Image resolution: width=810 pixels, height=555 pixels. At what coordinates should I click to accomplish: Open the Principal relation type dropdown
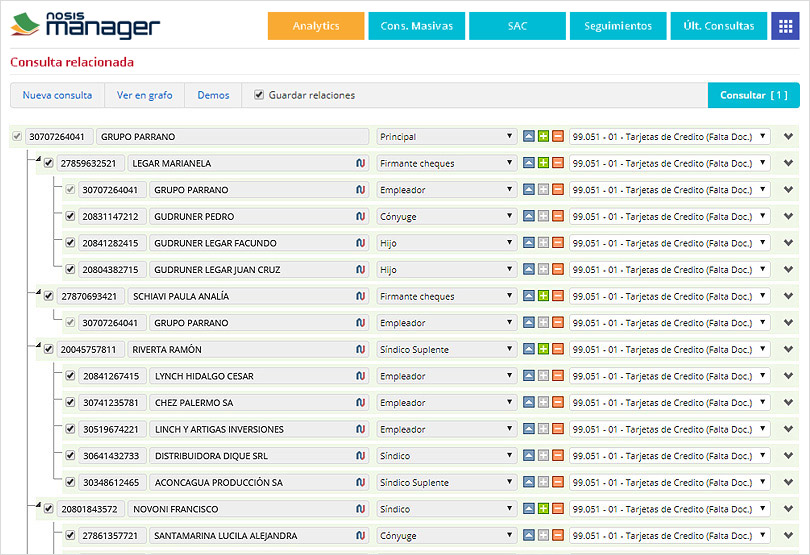pos(446,136)
